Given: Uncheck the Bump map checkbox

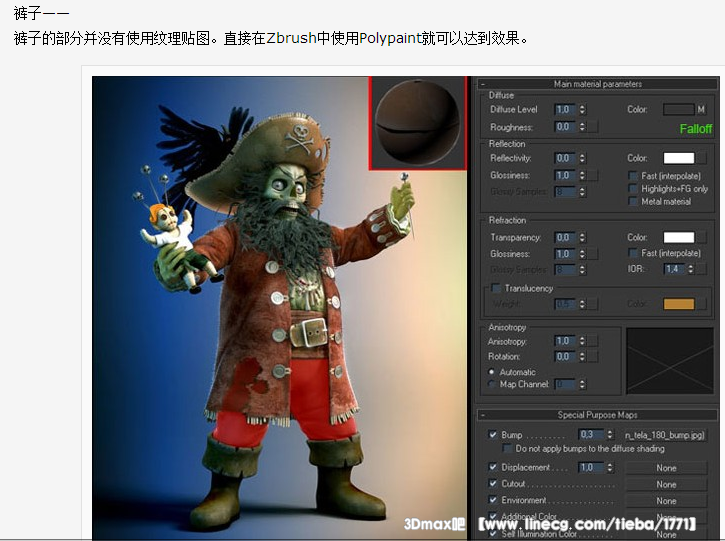Looking at the screenshot, I should pos(493,435).
